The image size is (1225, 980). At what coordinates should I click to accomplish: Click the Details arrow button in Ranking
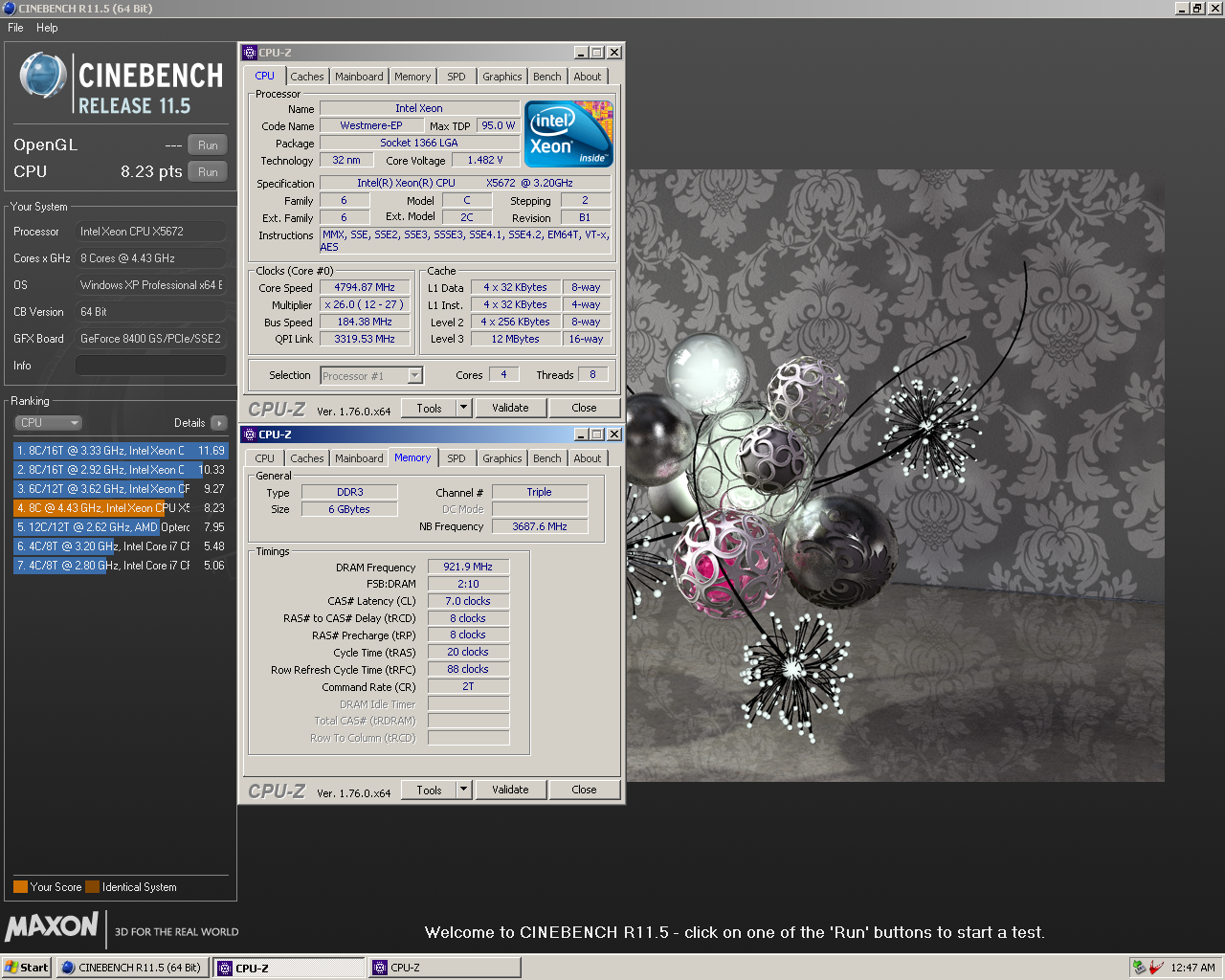[x=219, y=423]
